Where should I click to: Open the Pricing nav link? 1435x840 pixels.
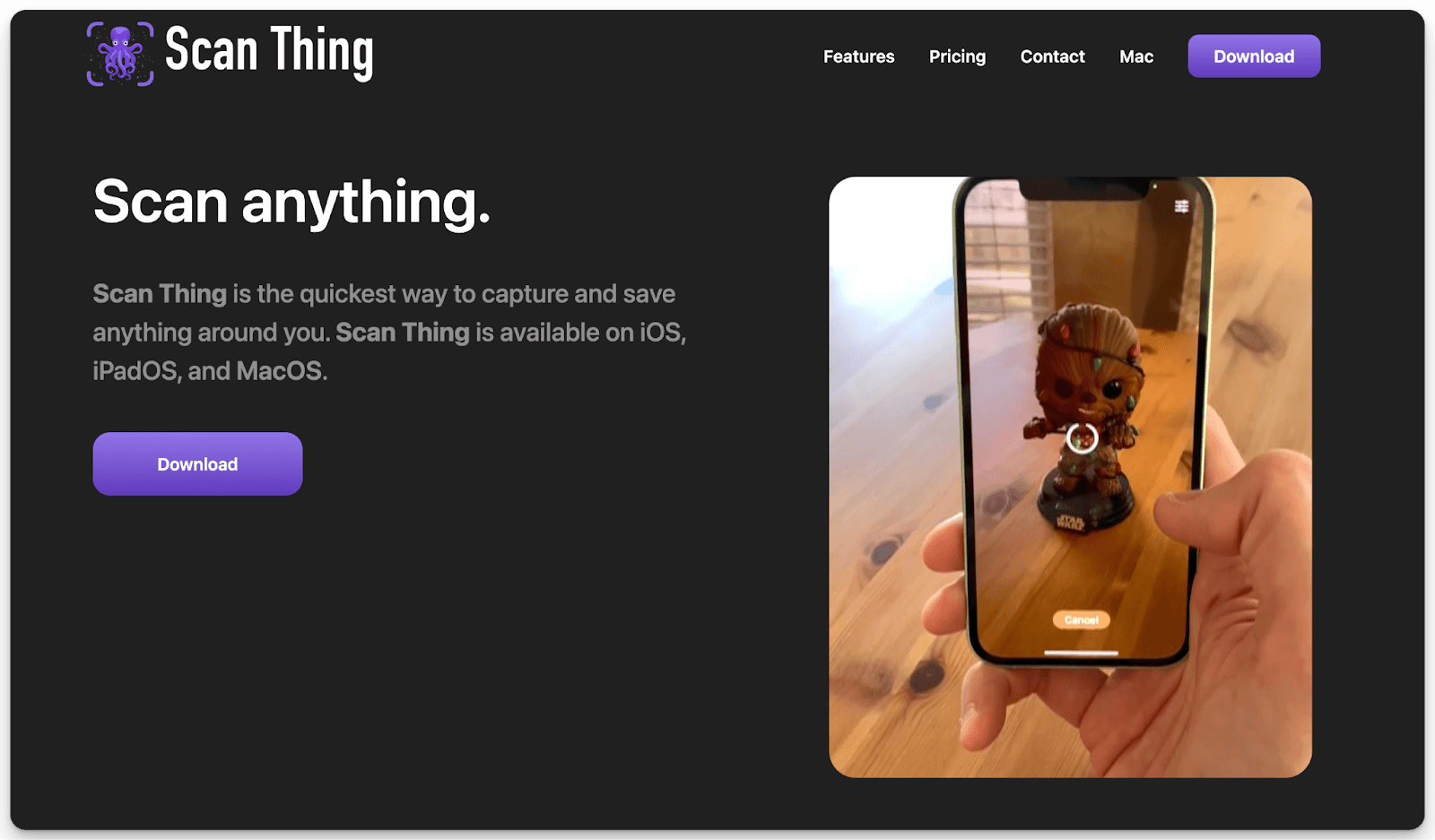[957, 56]
